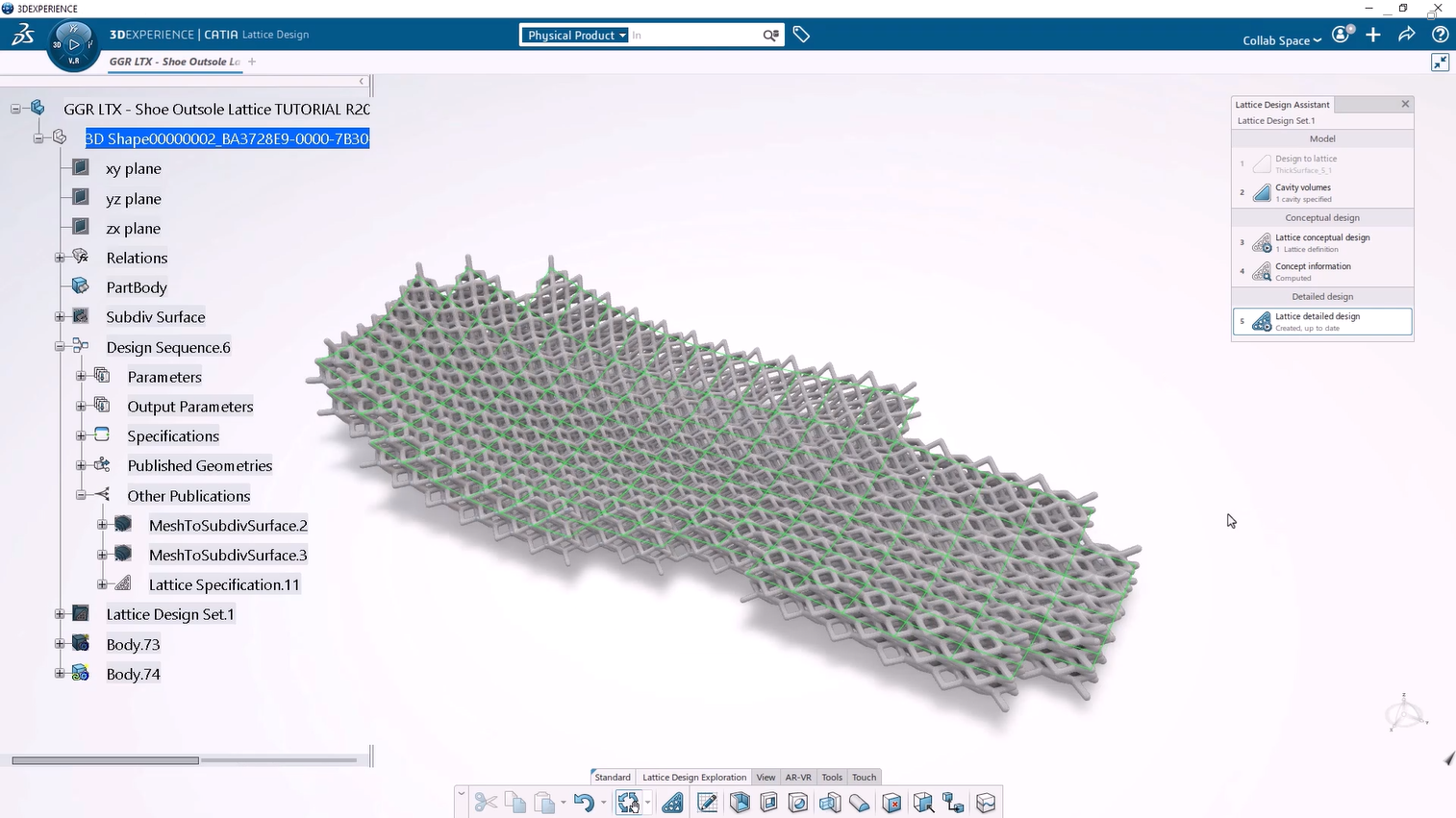This screenshot has width=1456, height=818.
Task: Expand the Subdiv Surface tree node
Action: tap(60, 317)
